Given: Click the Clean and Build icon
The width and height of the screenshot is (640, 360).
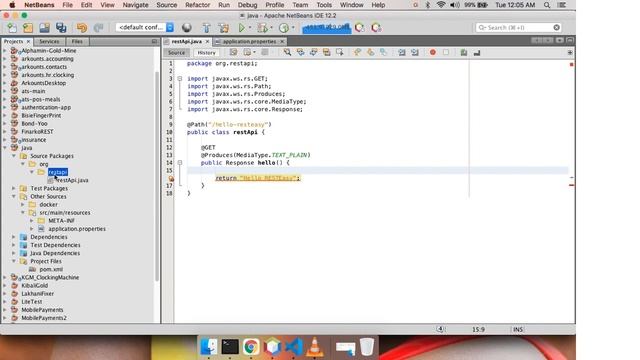Looking at the screenshot, I should [224, 28].
